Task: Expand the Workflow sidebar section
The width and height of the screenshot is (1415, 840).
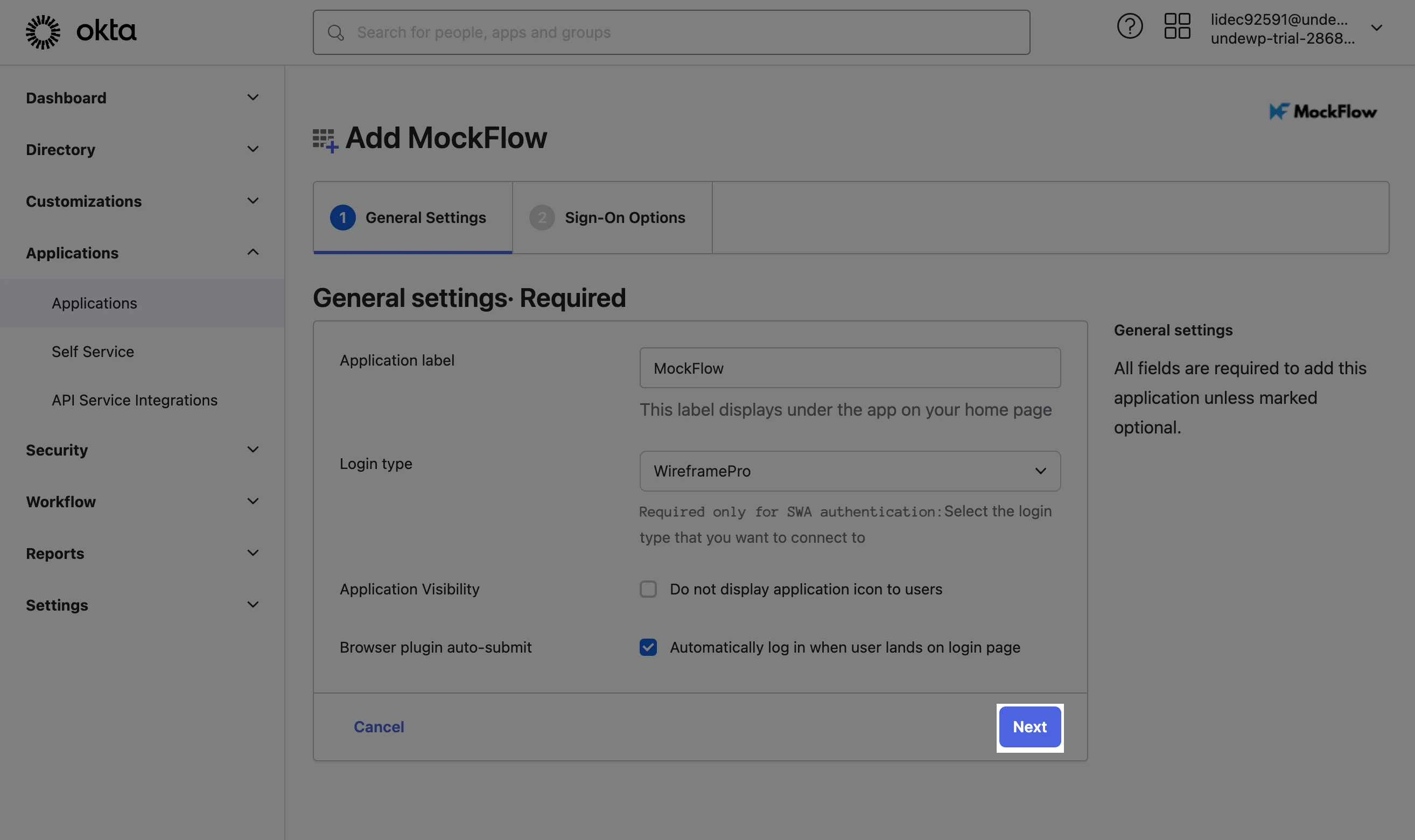Action: tap(142, 501)
